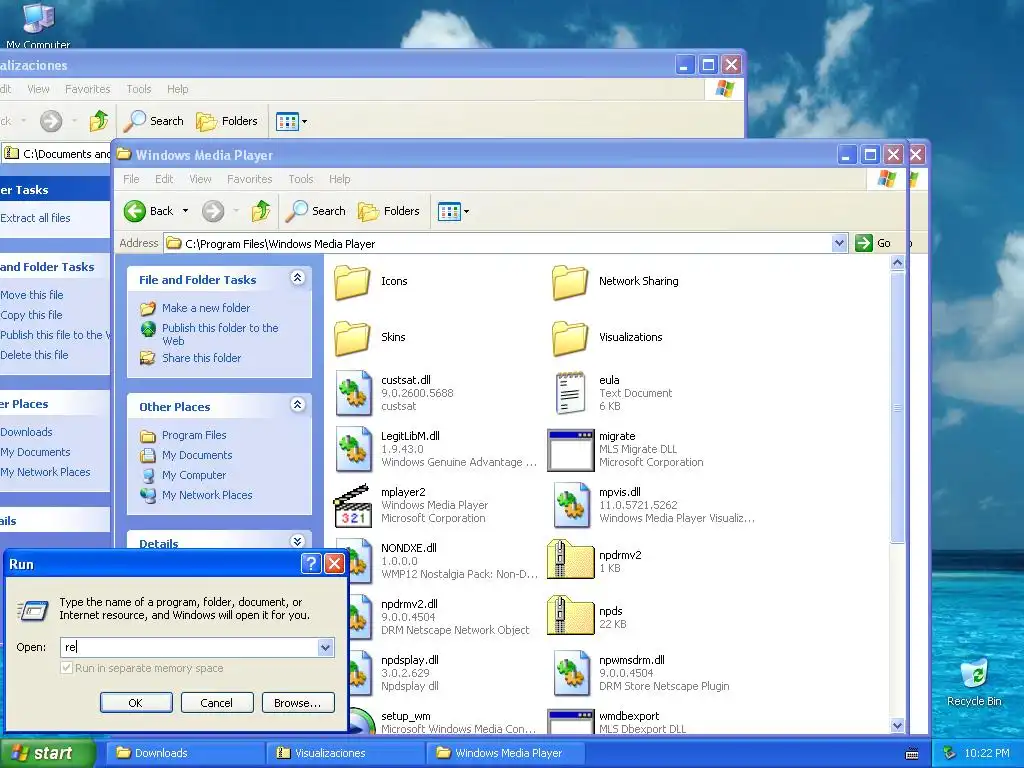Select the eula text document icon
This screenshot has width=1024, height=768.
570,393
